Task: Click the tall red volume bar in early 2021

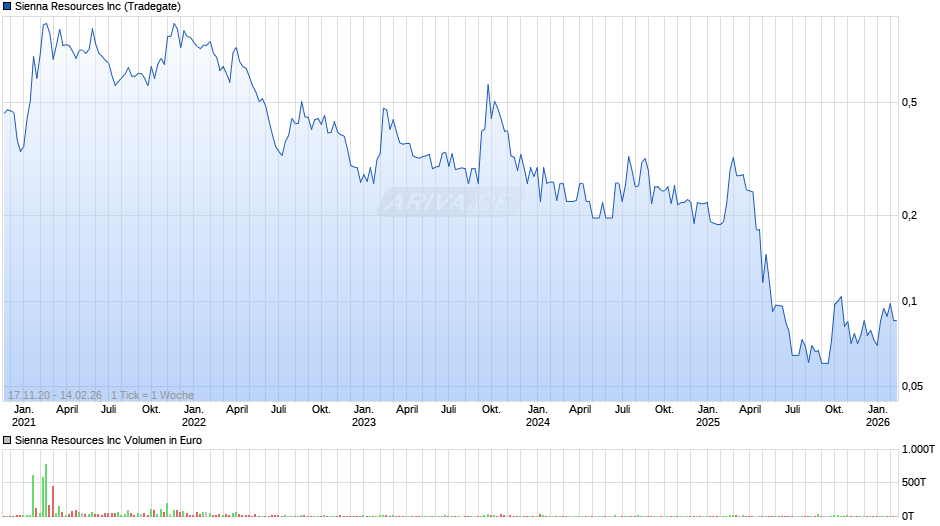Action: click(53, 501)
